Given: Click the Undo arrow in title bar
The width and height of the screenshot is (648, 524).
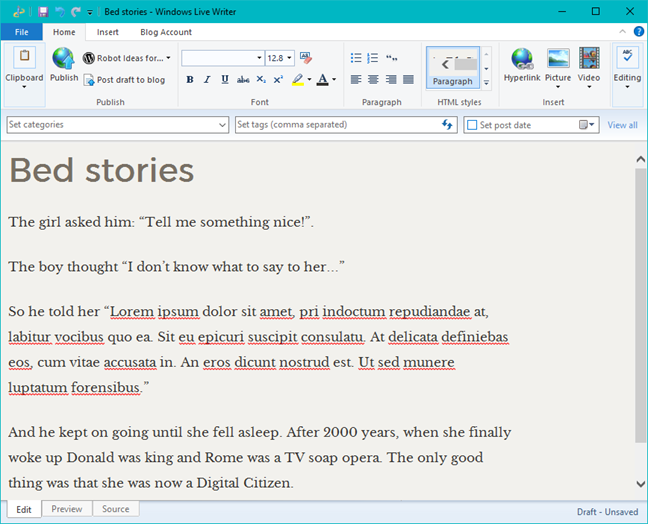Looking at the screenshot, I should pyautogui.click(x=60, y=12).
